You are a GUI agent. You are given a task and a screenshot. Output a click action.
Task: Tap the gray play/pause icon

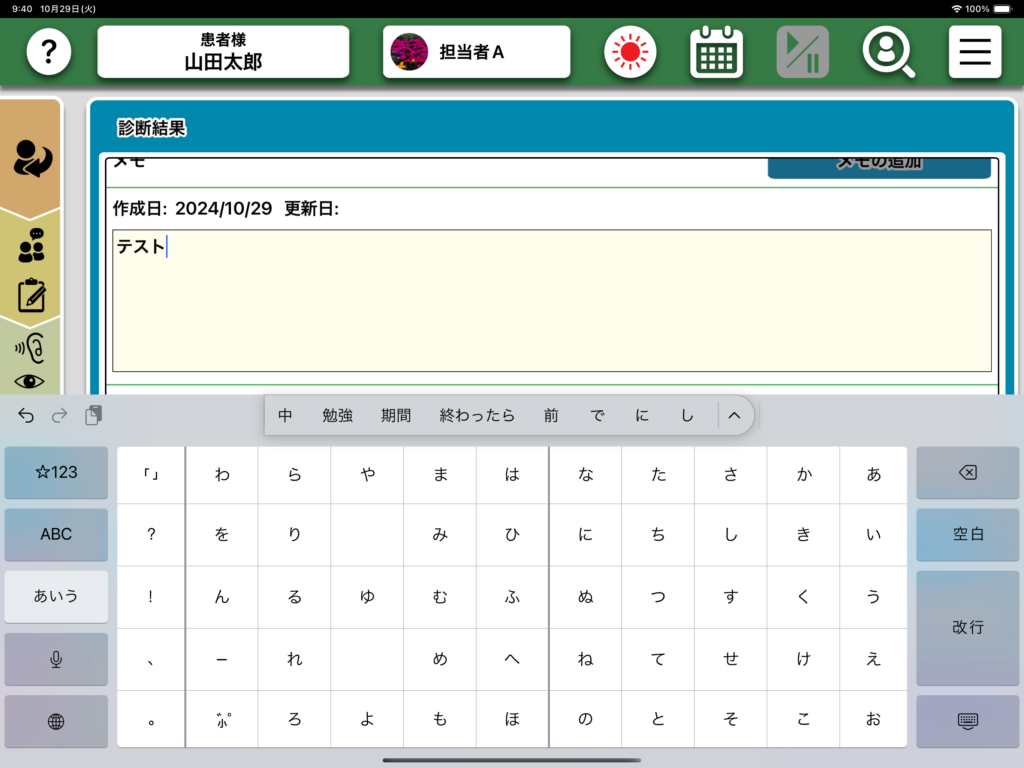click(x=802, y=52)
